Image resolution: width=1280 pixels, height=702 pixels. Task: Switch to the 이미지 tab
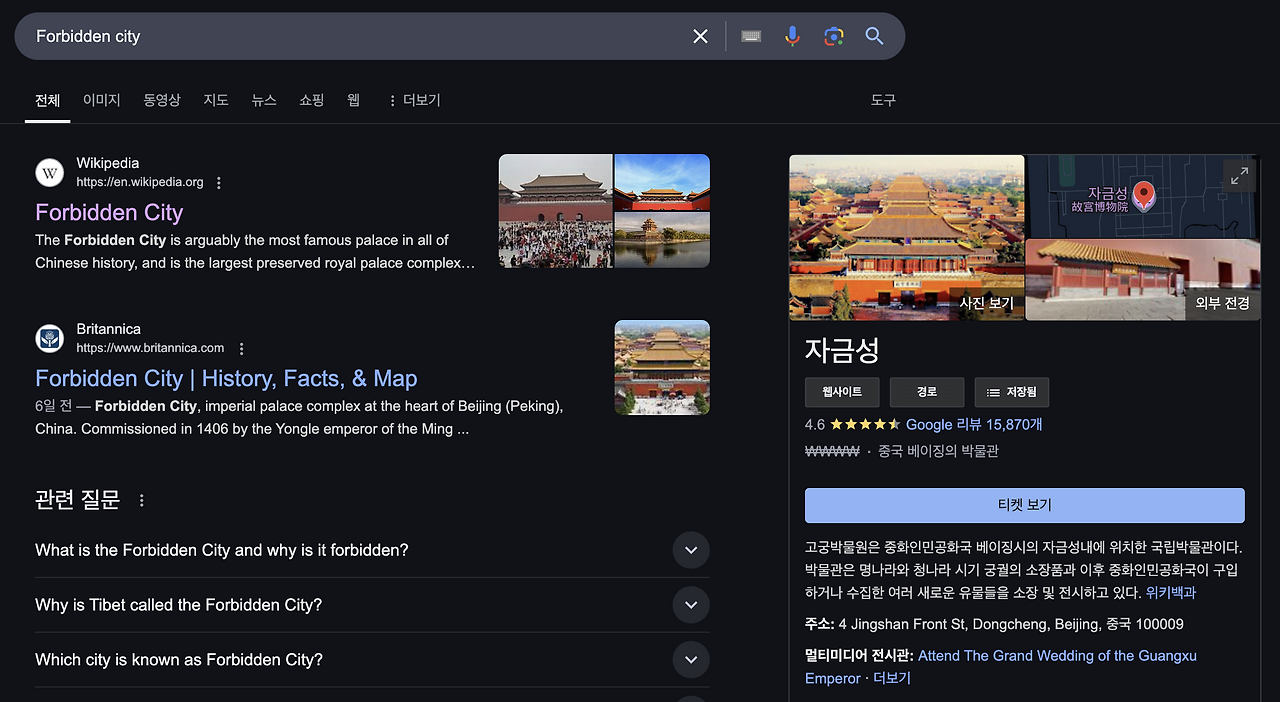click(101, 100)
